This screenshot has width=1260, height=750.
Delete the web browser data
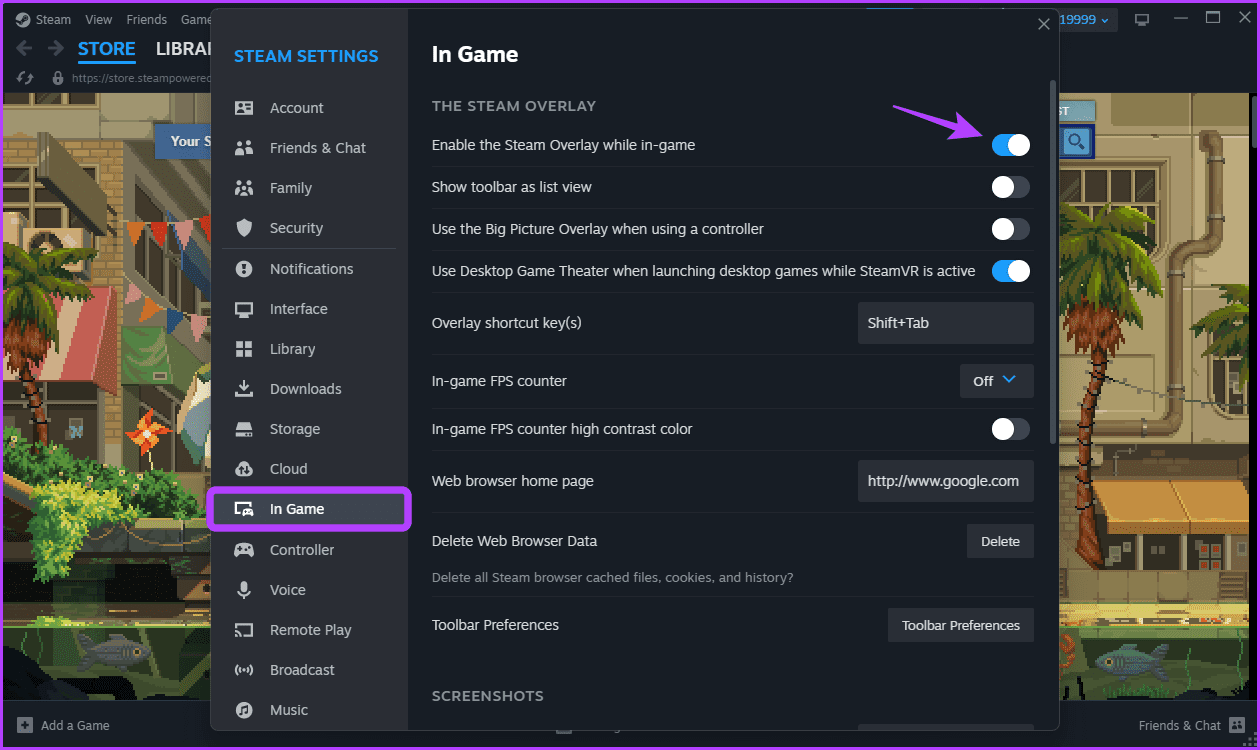pyautogui.click(x=1000, y=541)
